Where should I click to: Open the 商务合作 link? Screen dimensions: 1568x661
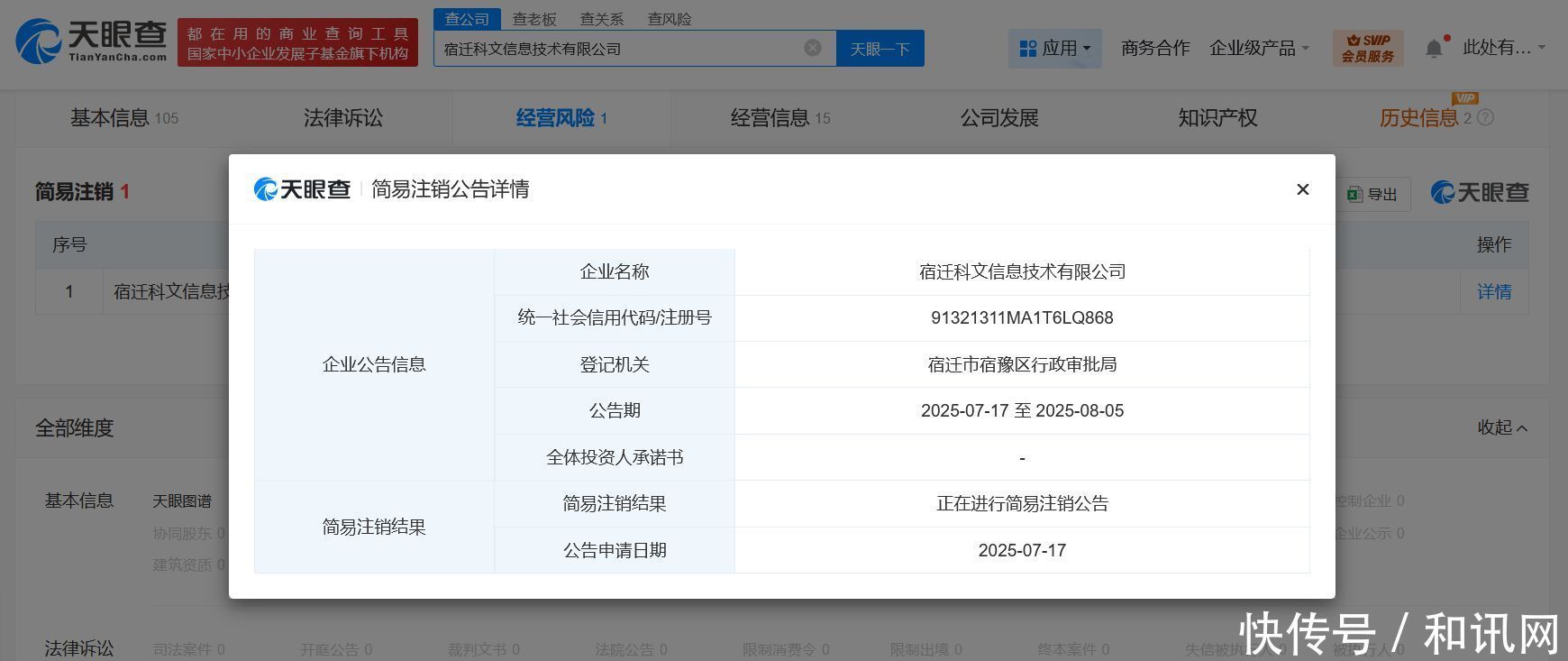pyautogui.click(x=1155, y=49)
